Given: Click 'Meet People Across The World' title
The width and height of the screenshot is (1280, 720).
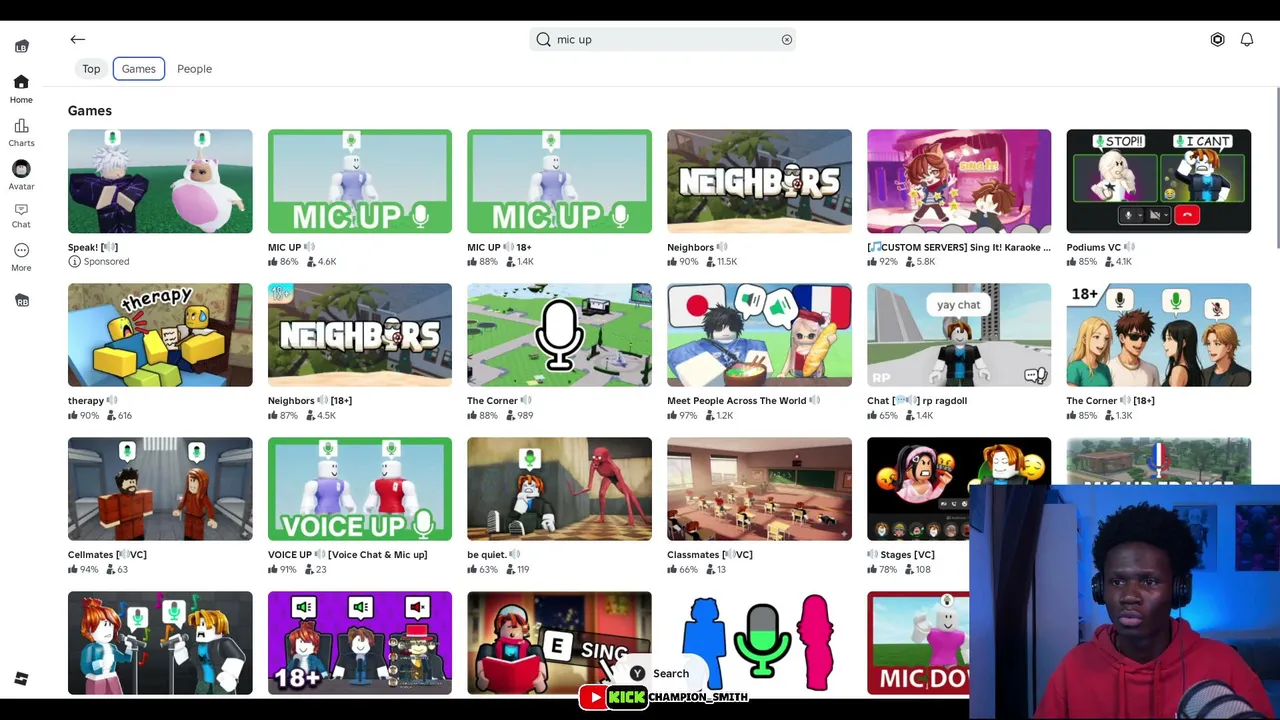Looking at the screenshot, I should [x=743, y=401].
